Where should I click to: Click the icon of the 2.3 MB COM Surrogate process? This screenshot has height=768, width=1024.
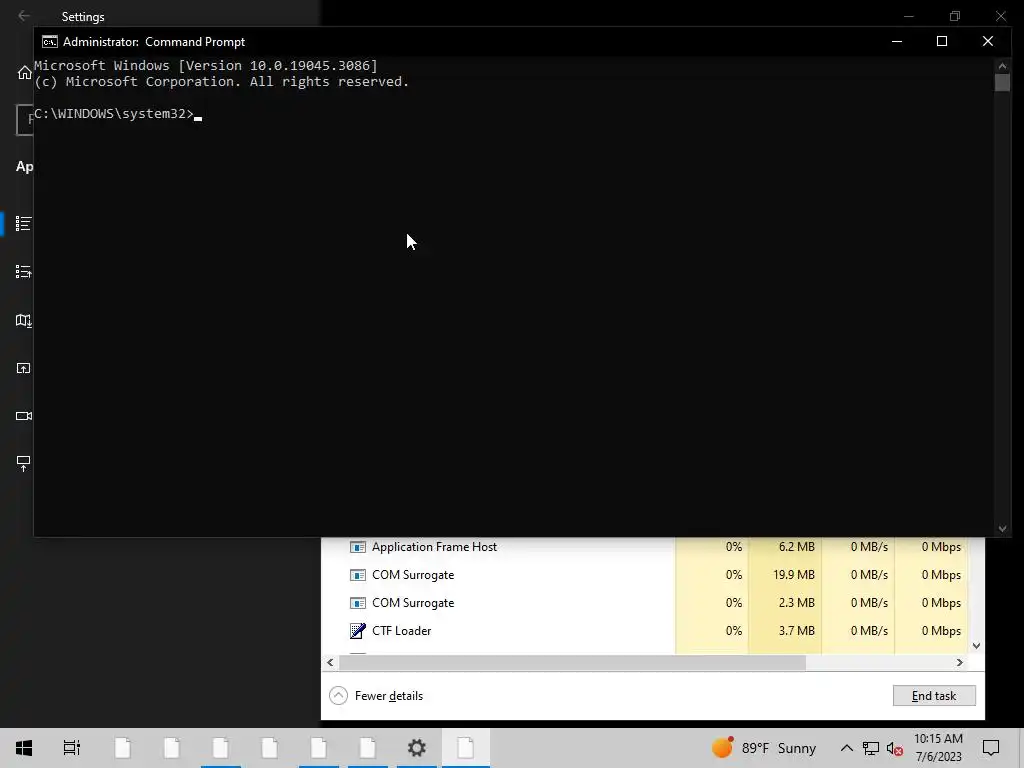pos(358,603)
